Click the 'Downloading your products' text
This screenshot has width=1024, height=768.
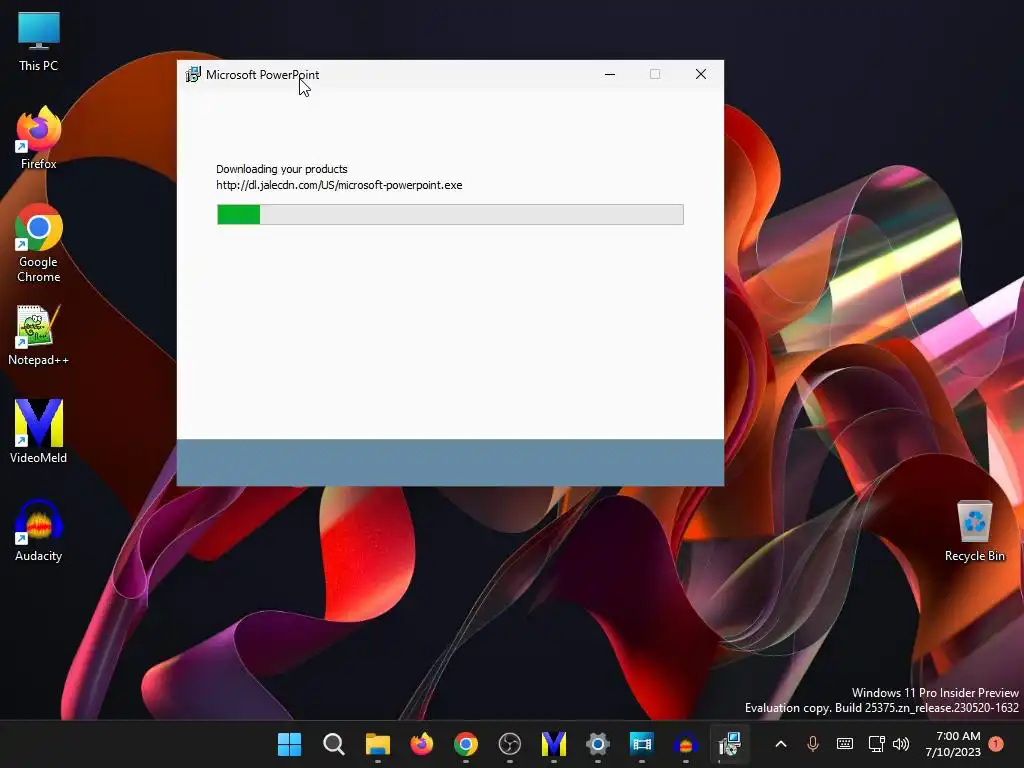point(281,169)
